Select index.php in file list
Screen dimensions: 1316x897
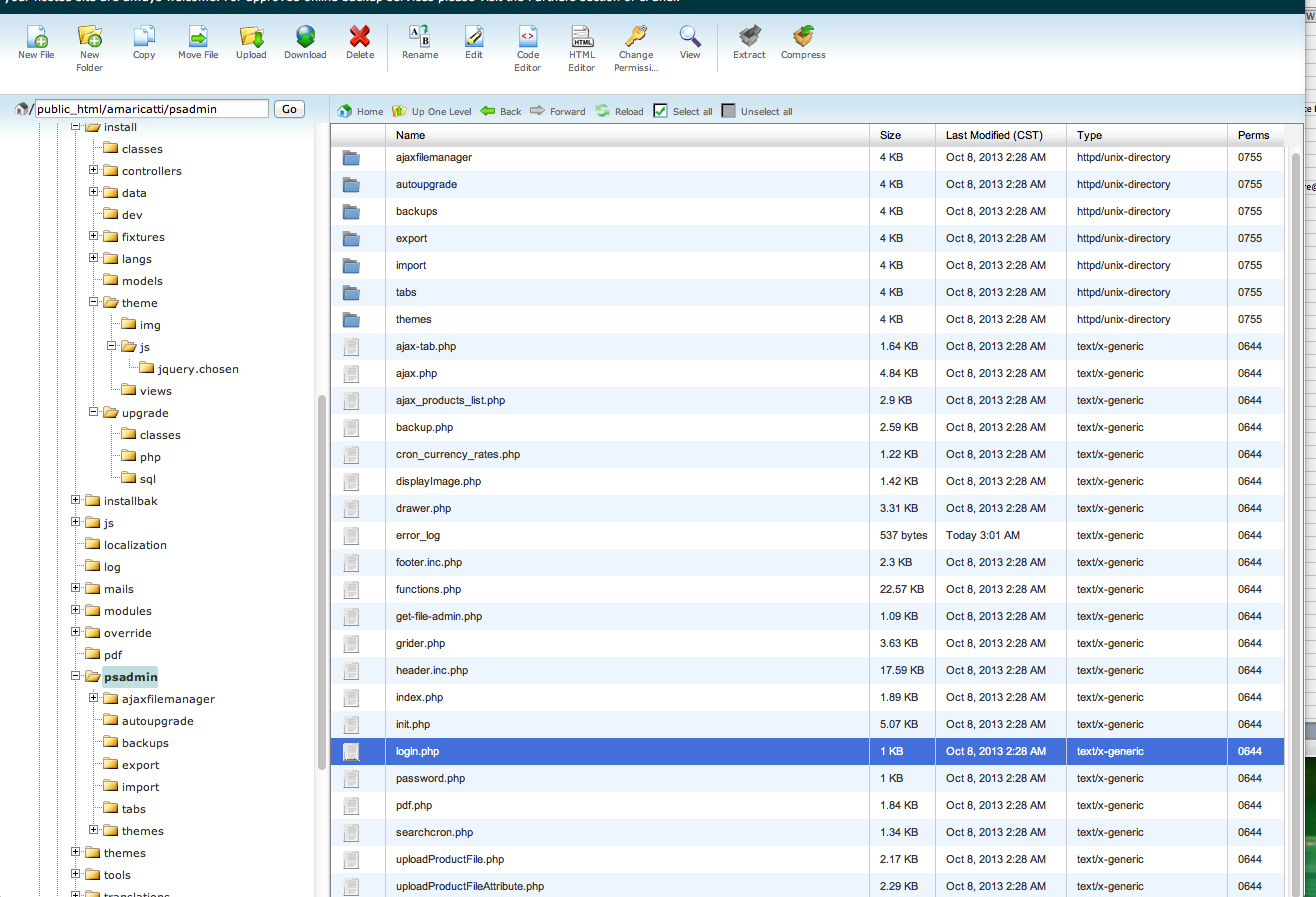click(x=807, y=697)
